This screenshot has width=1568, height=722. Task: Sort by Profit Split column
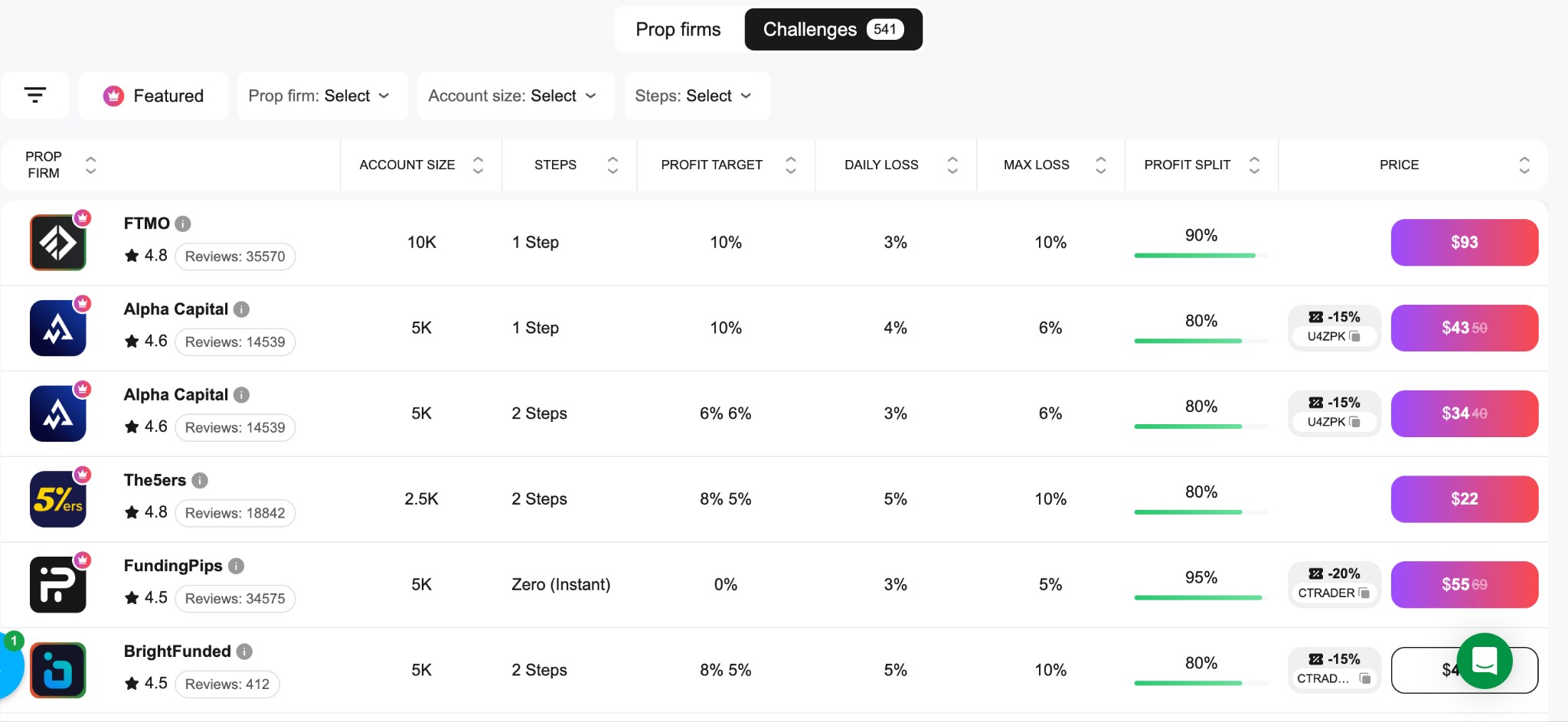point(1254,165)
